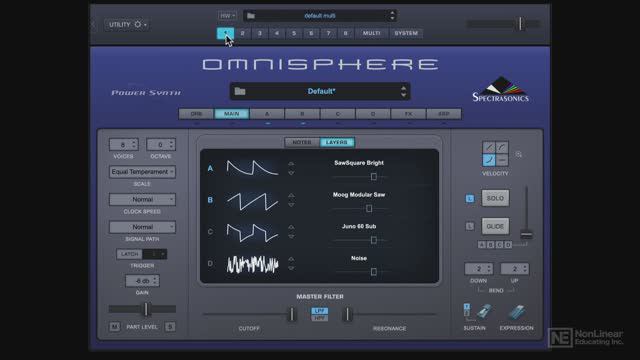Open the Trigger mode dropdown
This screenshot has height=360, width=640.
[155, 254]
